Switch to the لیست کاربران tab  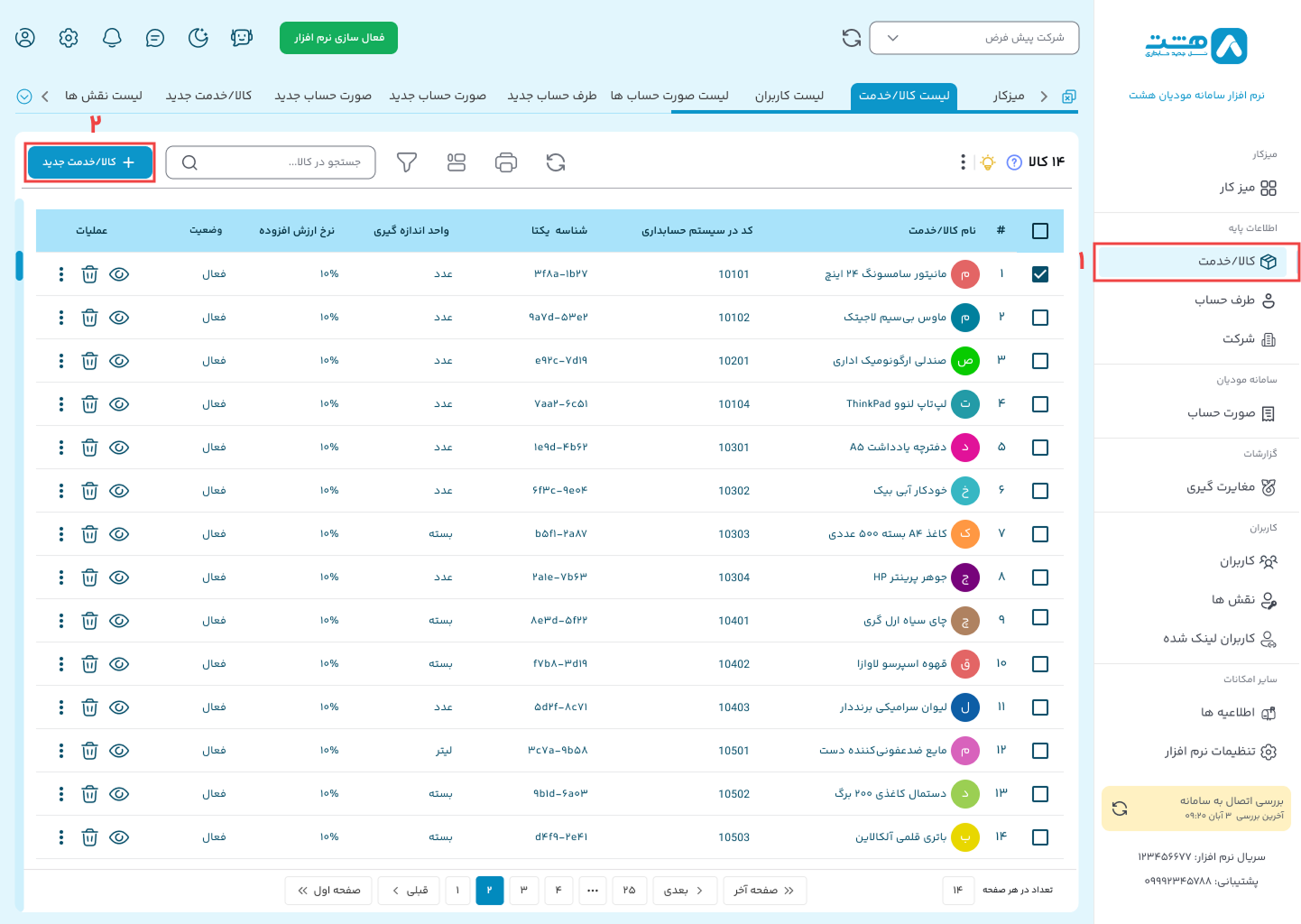789,96
